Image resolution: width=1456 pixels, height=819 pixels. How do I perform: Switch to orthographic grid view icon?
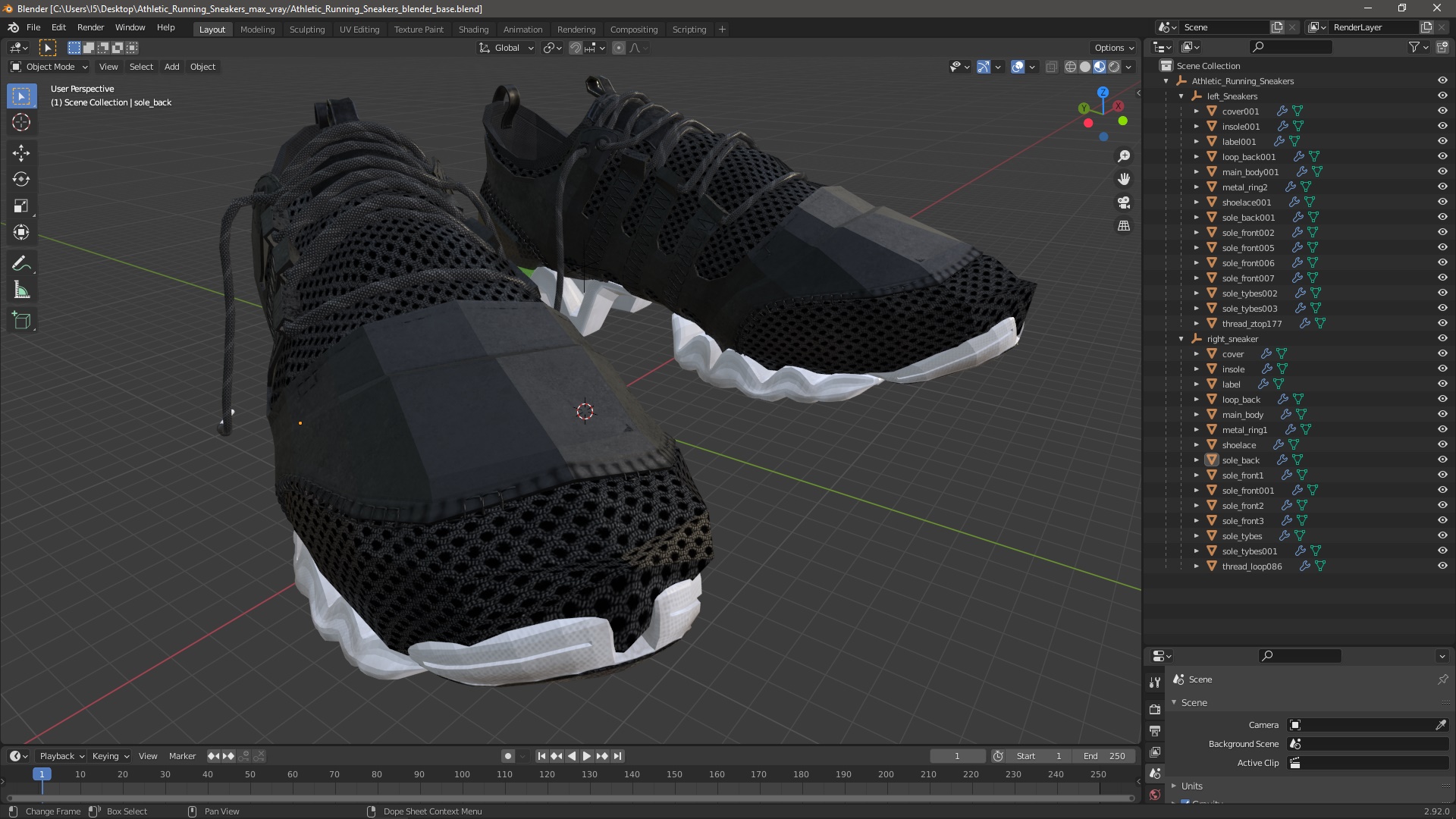pos(1124,226)
